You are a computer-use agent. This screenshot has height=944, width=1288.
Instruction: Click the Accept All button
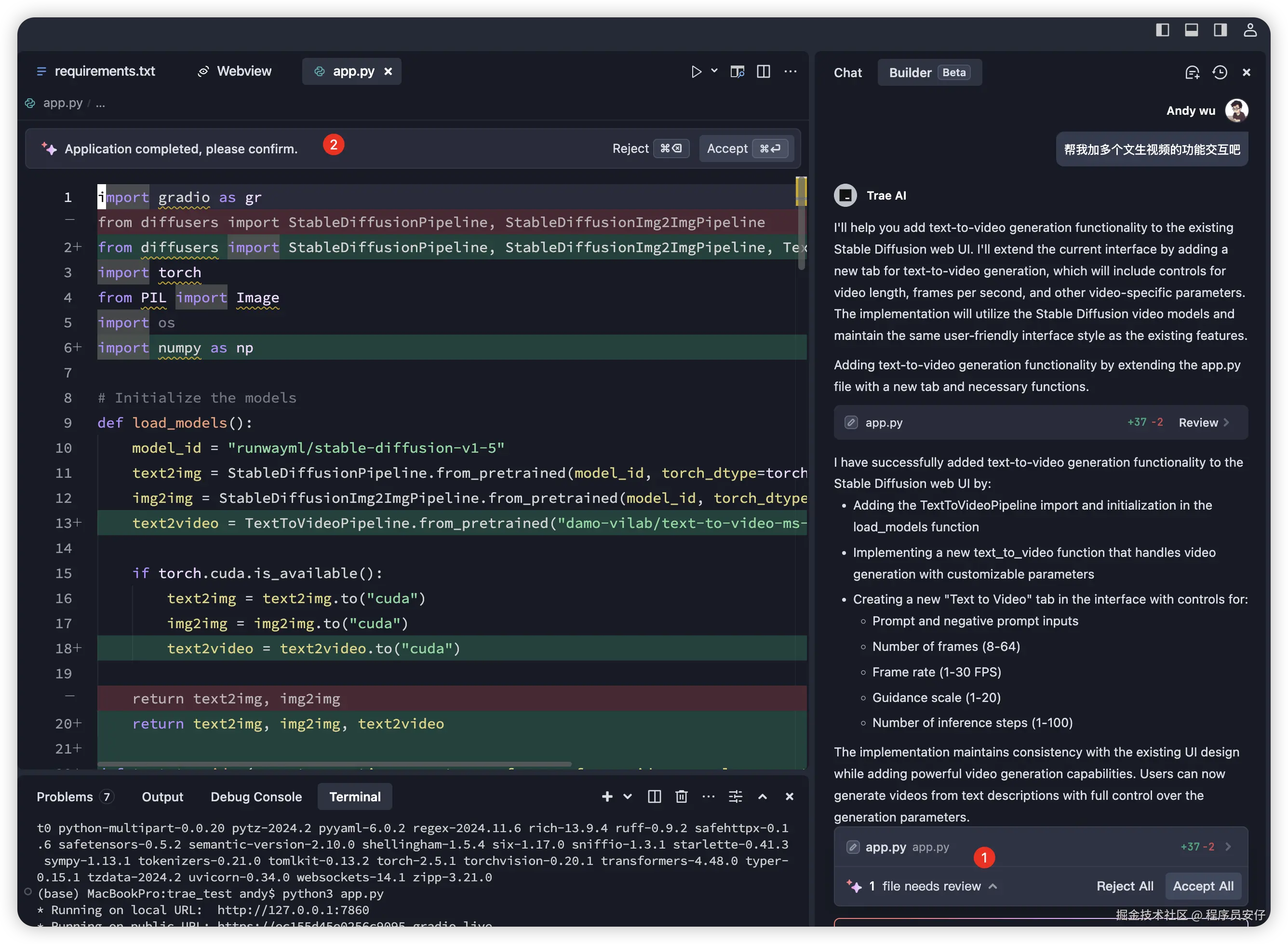(1203, 886)
